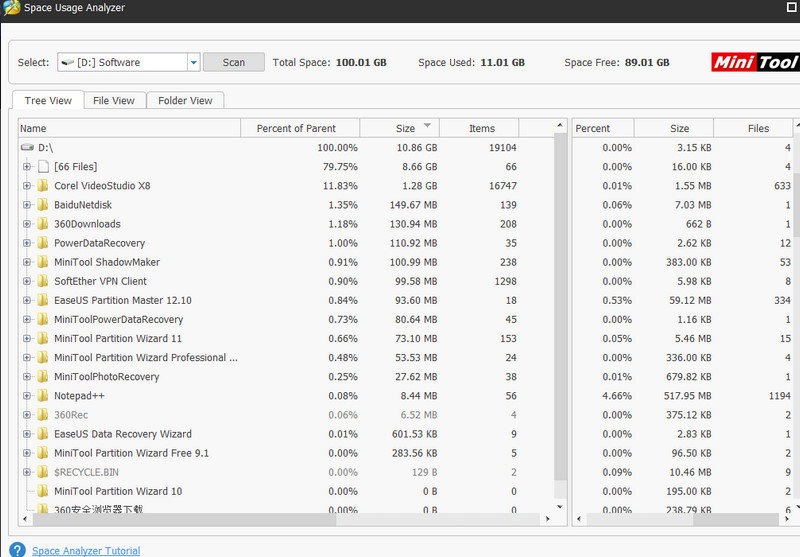
Task: Click the blue help question mark icon
Action: [17, 550]
